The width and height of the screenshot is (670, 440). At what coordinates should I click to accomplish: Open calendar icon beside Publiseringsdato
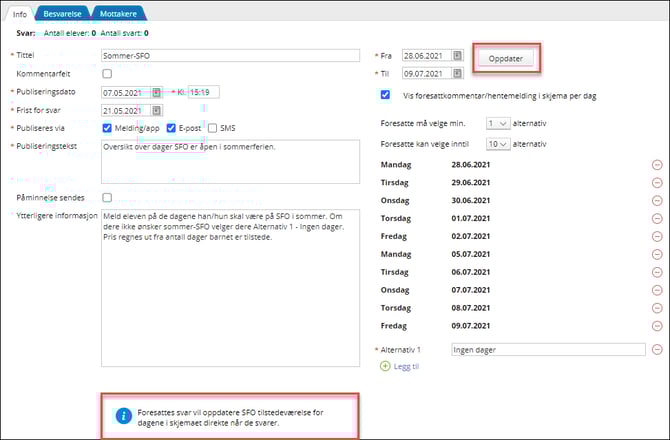tap(157, 92)
